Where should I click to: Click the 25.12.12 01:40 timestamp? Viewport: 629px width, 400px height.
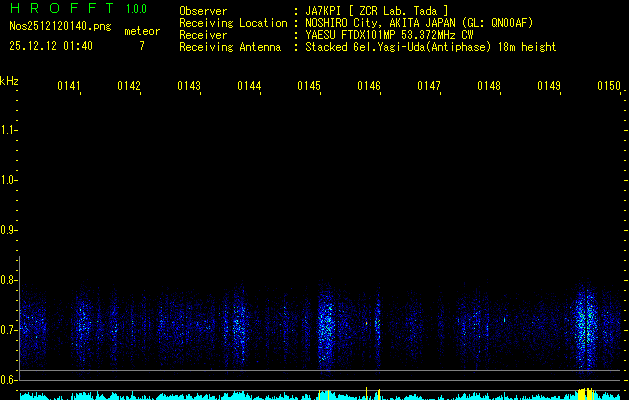coord(51,46)
